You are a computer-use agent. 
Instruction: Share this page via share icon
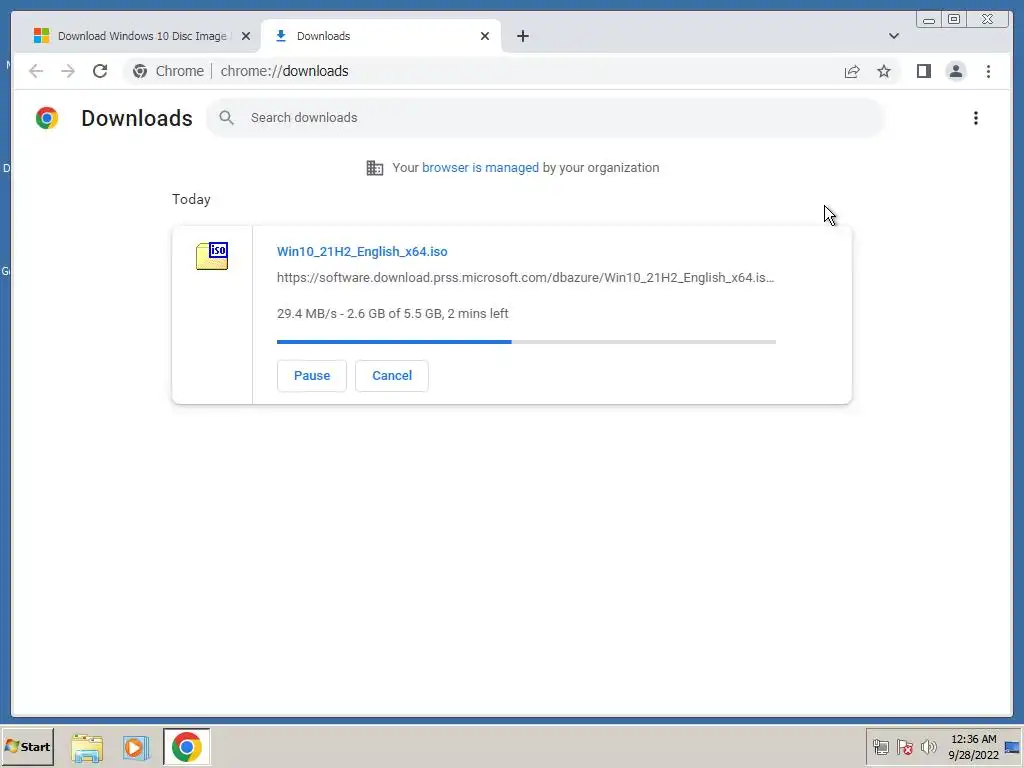pos(852,71)
